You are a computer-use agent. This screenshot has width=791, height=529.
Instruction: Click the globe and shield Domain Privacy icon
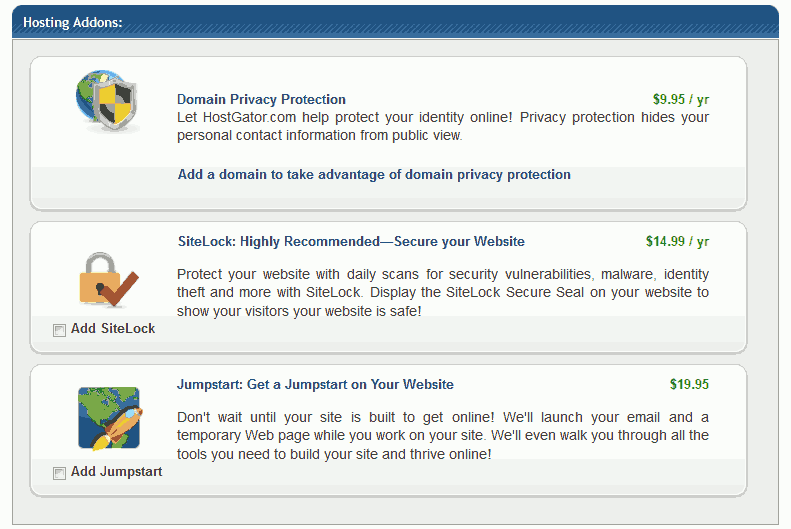[107, 101]
